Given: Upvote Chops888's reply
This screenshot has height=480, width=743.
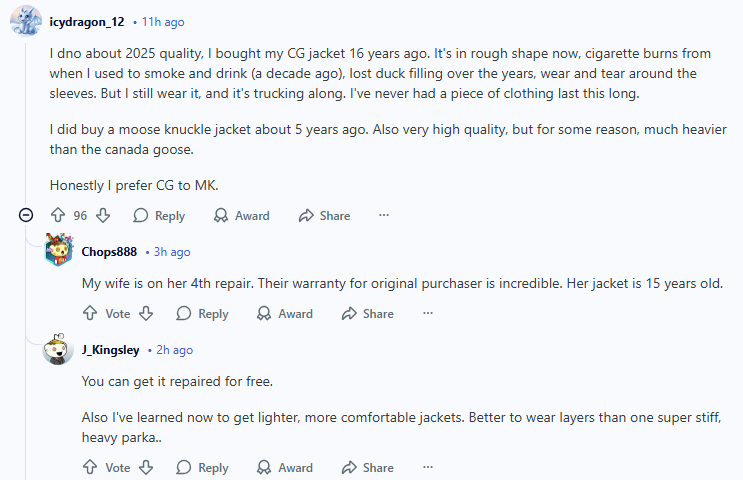Looking at the screenshot, I should (x=90, y=313).
